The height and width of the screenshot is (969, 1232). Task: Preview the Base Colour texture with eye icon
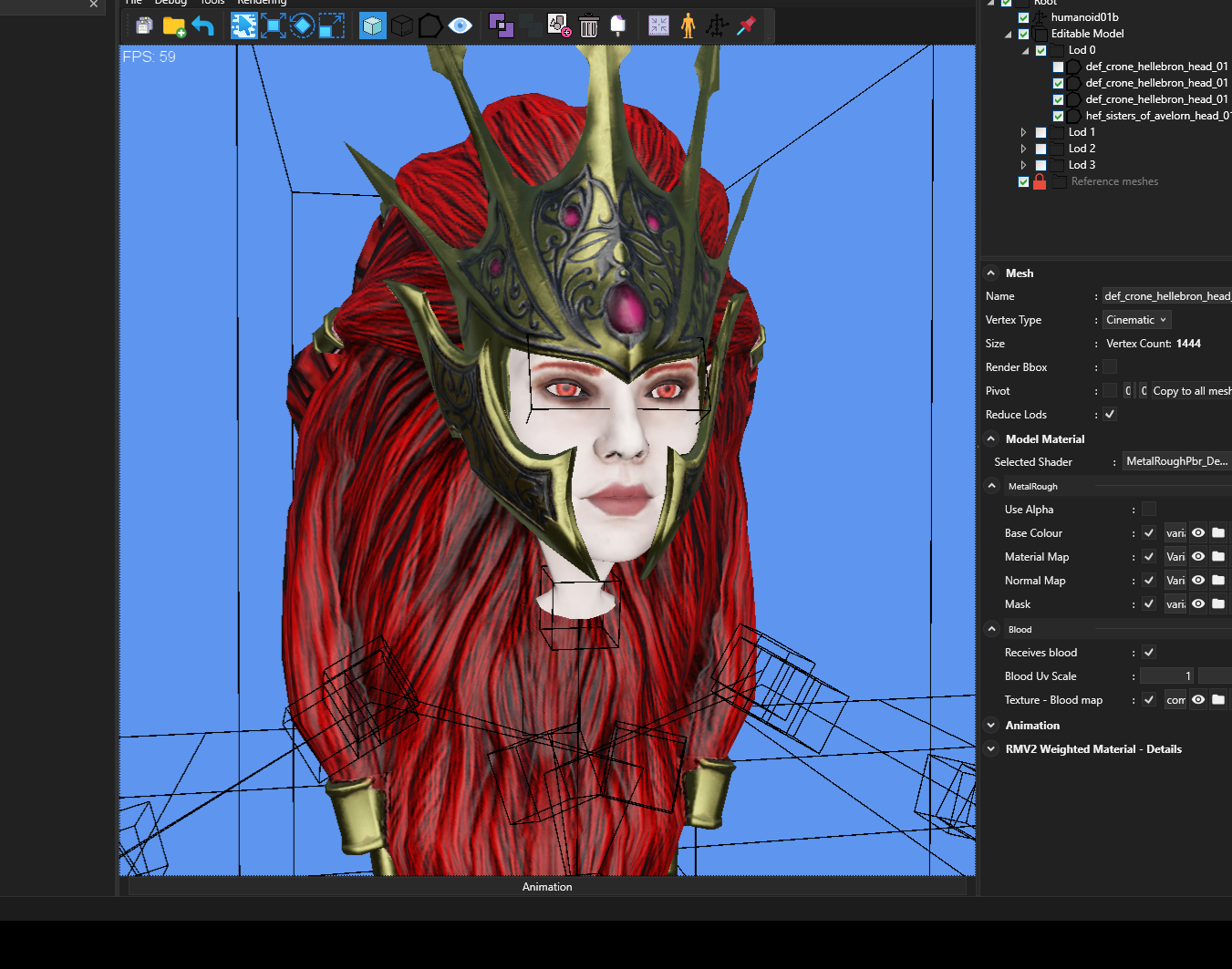click(1198, 532)
